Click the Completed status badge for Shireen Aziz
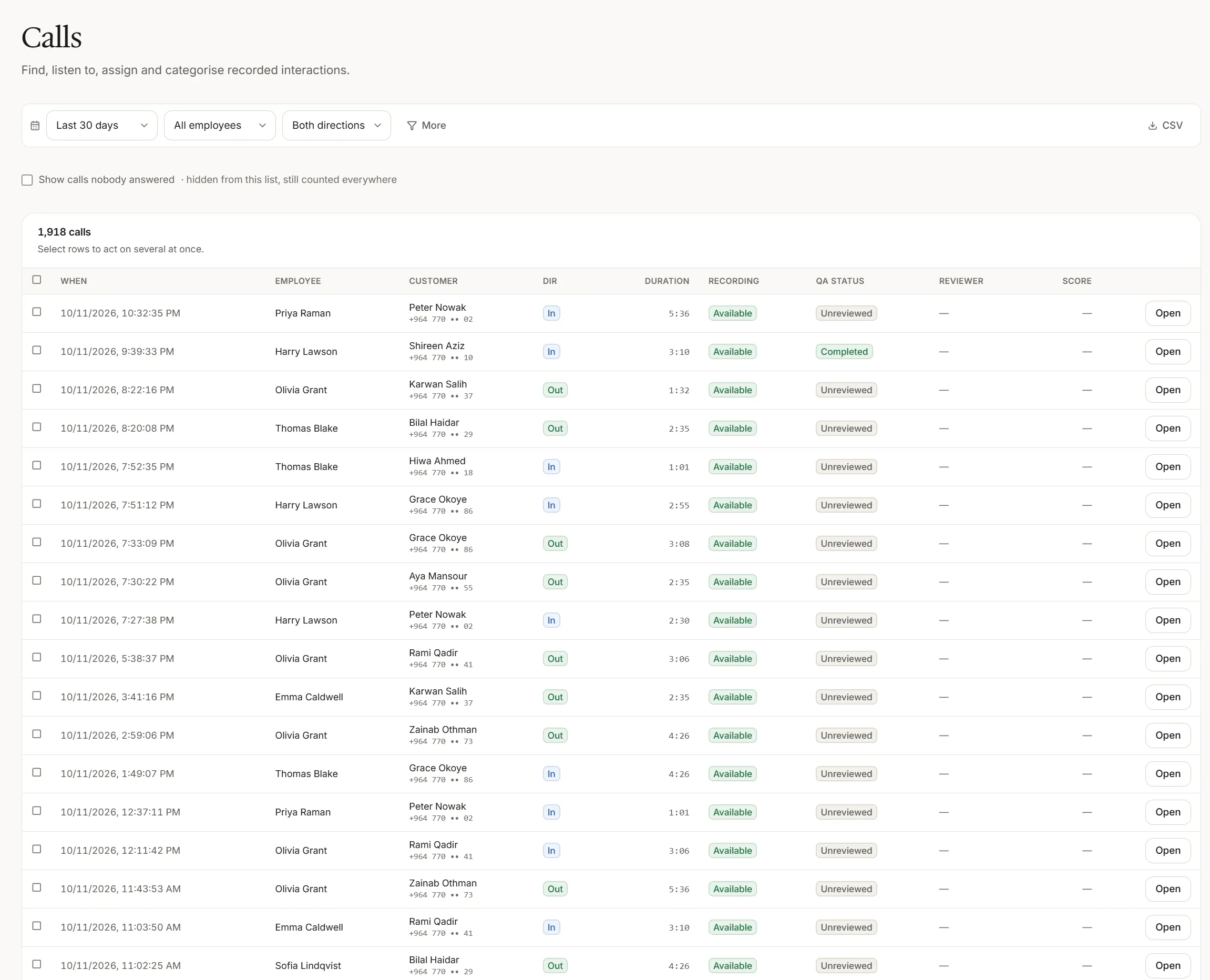Image resolution: width=1210 pixels, height=980 pixels. pyautogui.click(x=844, y=352)
